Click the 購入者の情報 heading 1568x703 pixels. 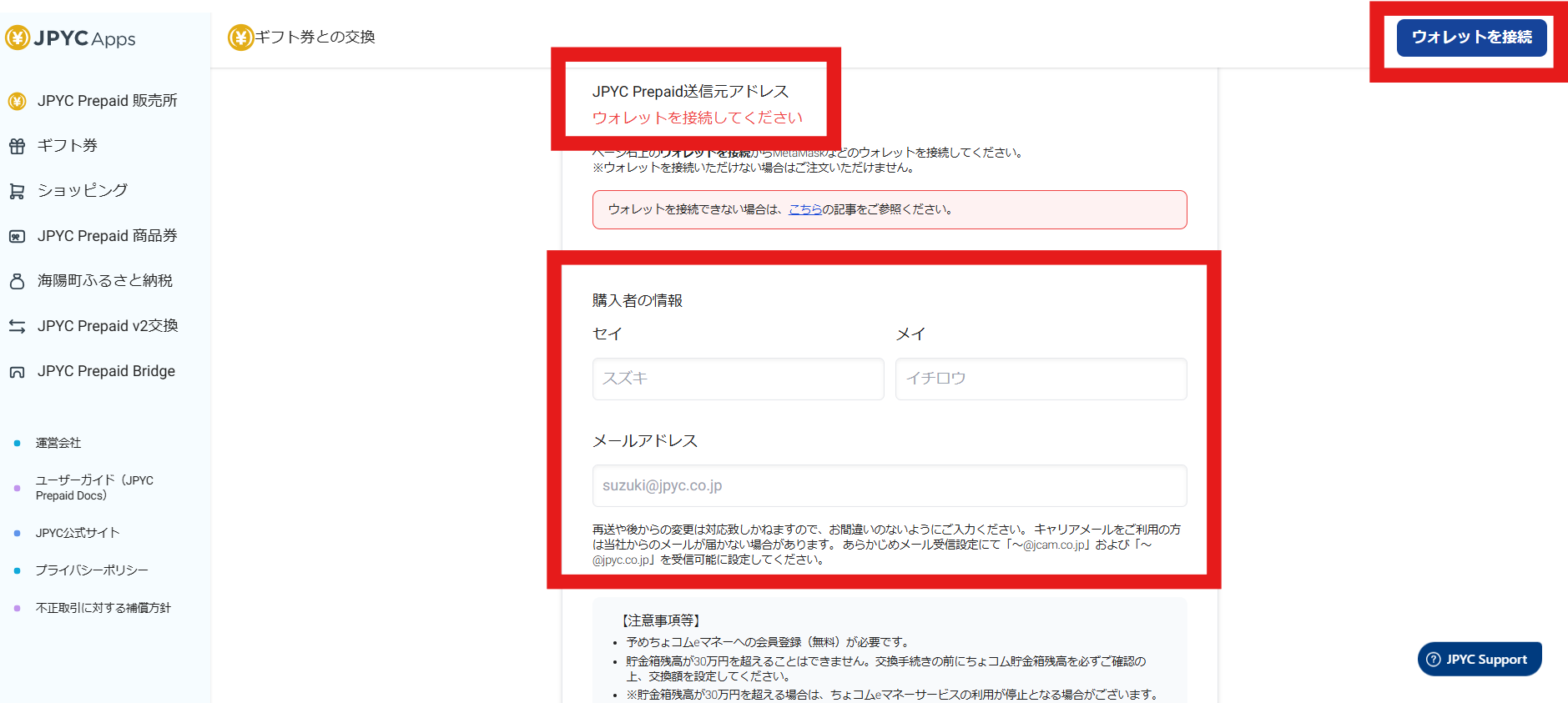click(638, 300)
